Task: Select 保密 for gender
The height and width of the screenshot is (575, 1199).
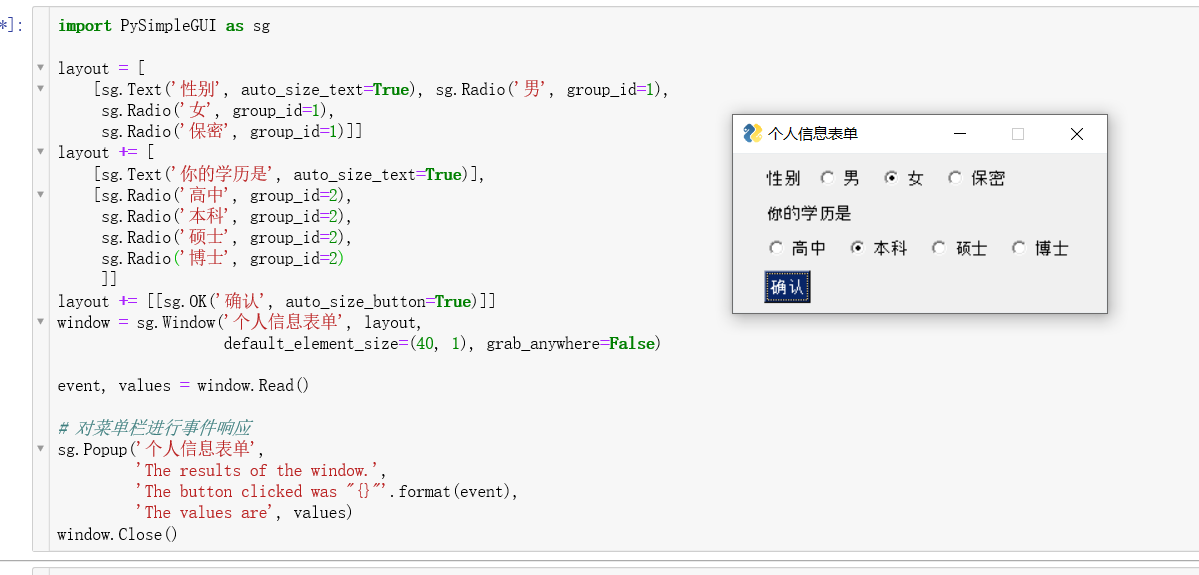Action: coord(955,178)
